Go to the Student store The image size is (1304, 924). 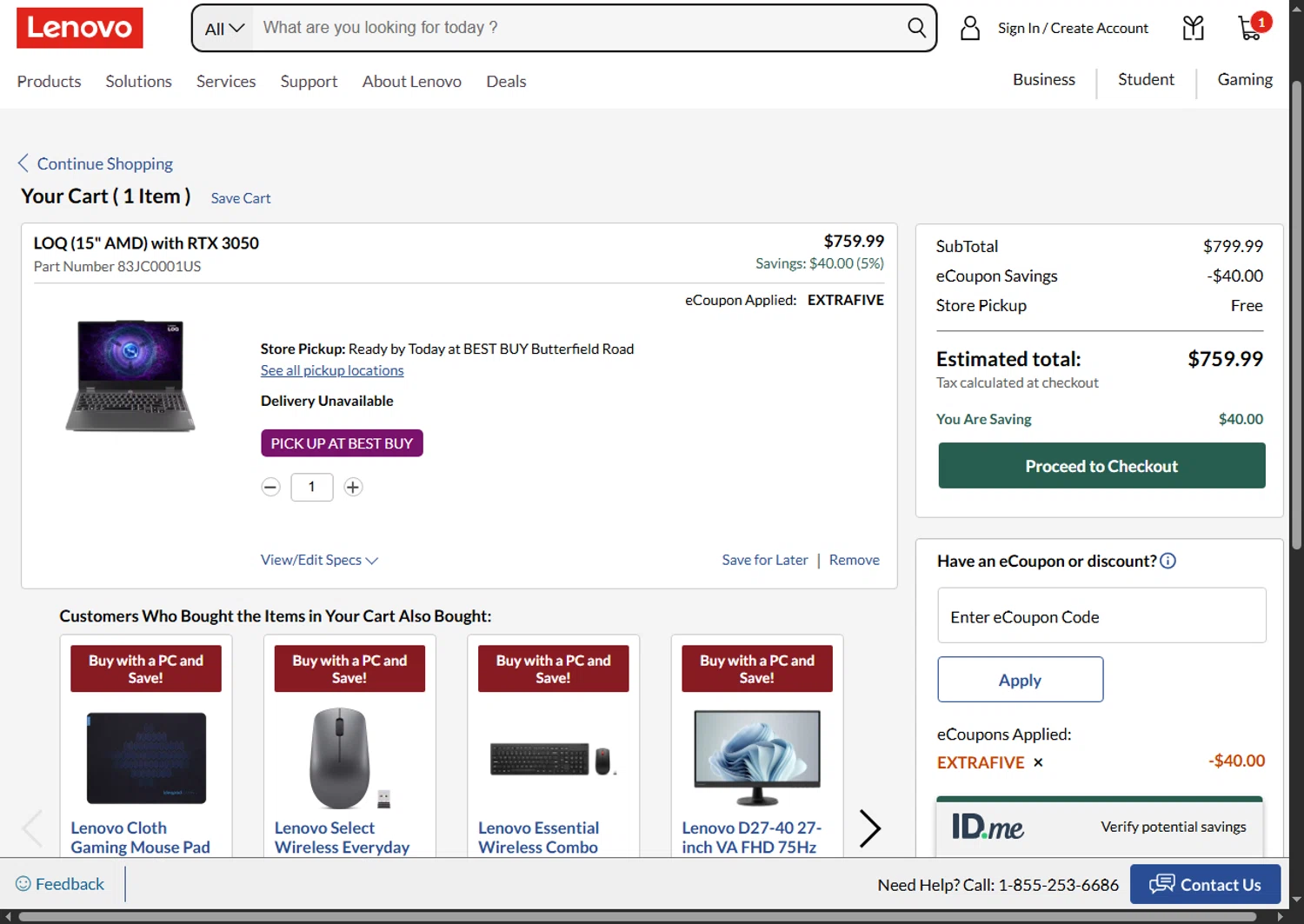click(1146, 79)
